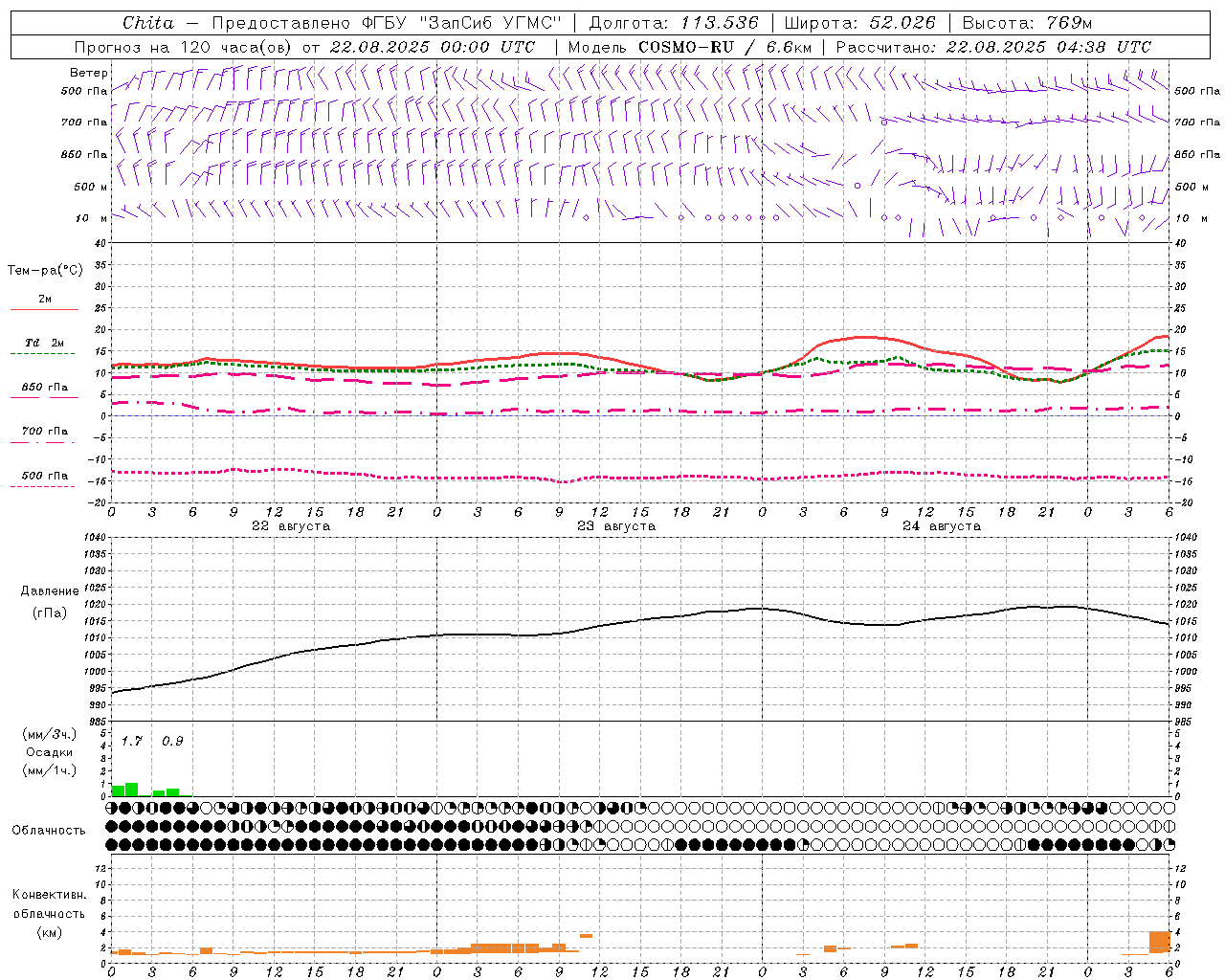Click the "Ветер" wind panel label
The image size is (1225, 980).
pyautogui.click(x=89, y=73)
